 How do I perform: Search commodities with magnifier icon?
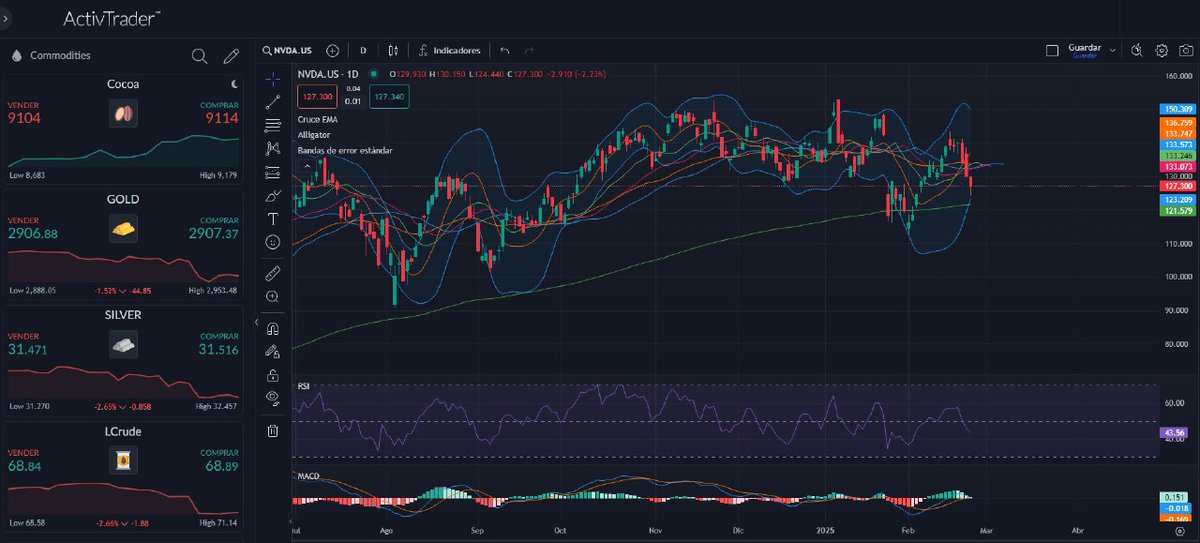[199, 56]
